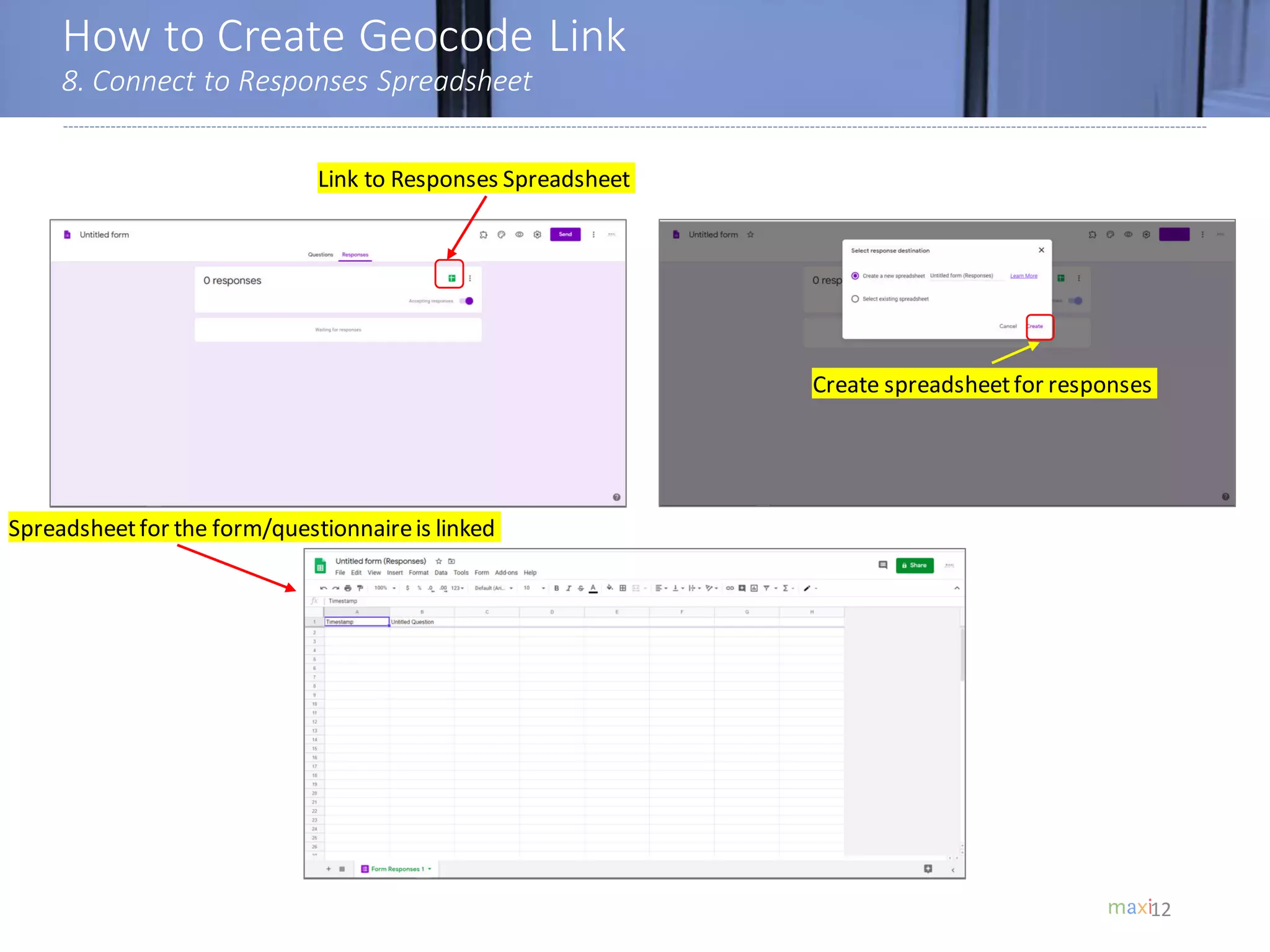Open the Add-ons menu in Sheets
The image size is (1270, 952).
pyautogui.click(x=506, y=573)
